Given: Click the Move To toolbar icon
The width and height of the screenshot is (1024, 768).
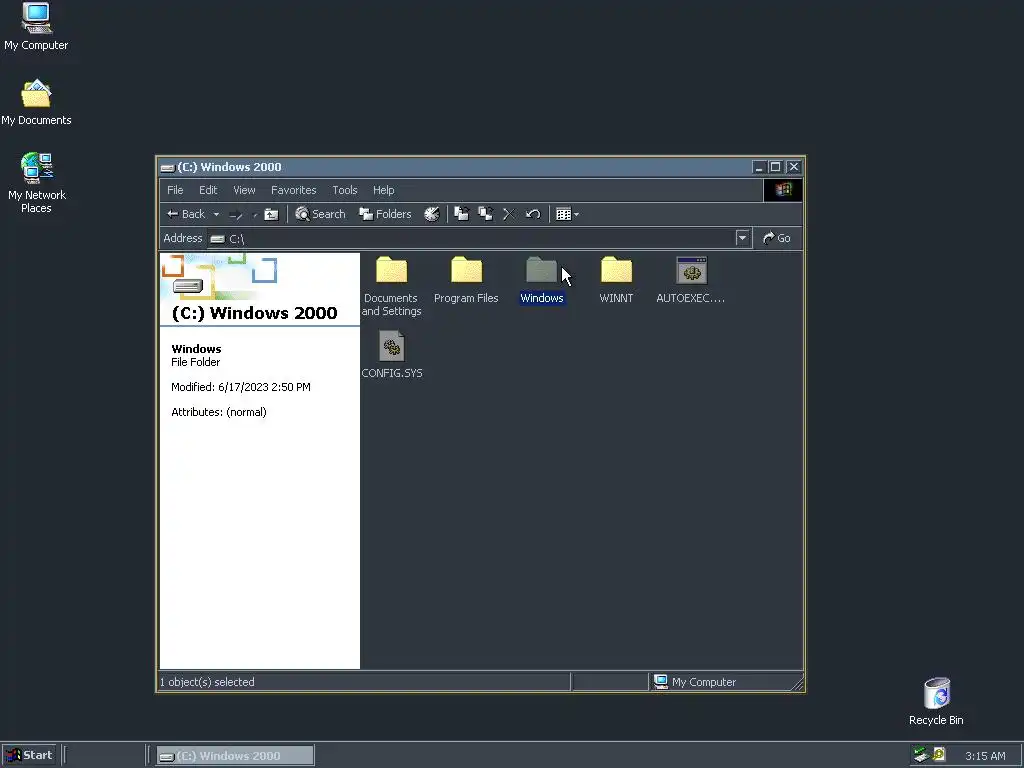Looking at the screenshot, I should click(x=462, y=214).
